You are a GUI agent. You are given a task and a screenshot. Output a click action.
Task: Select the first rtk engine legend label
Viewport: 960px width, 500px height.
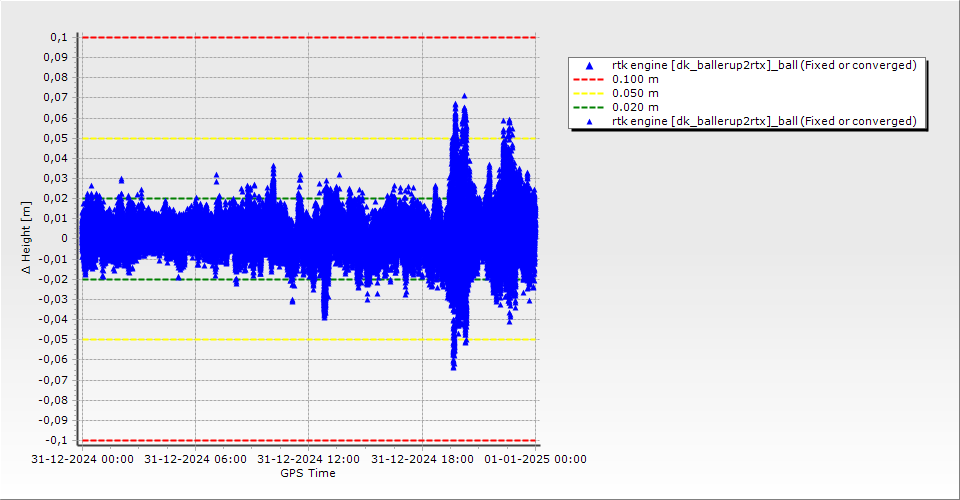tap(764, 65)
